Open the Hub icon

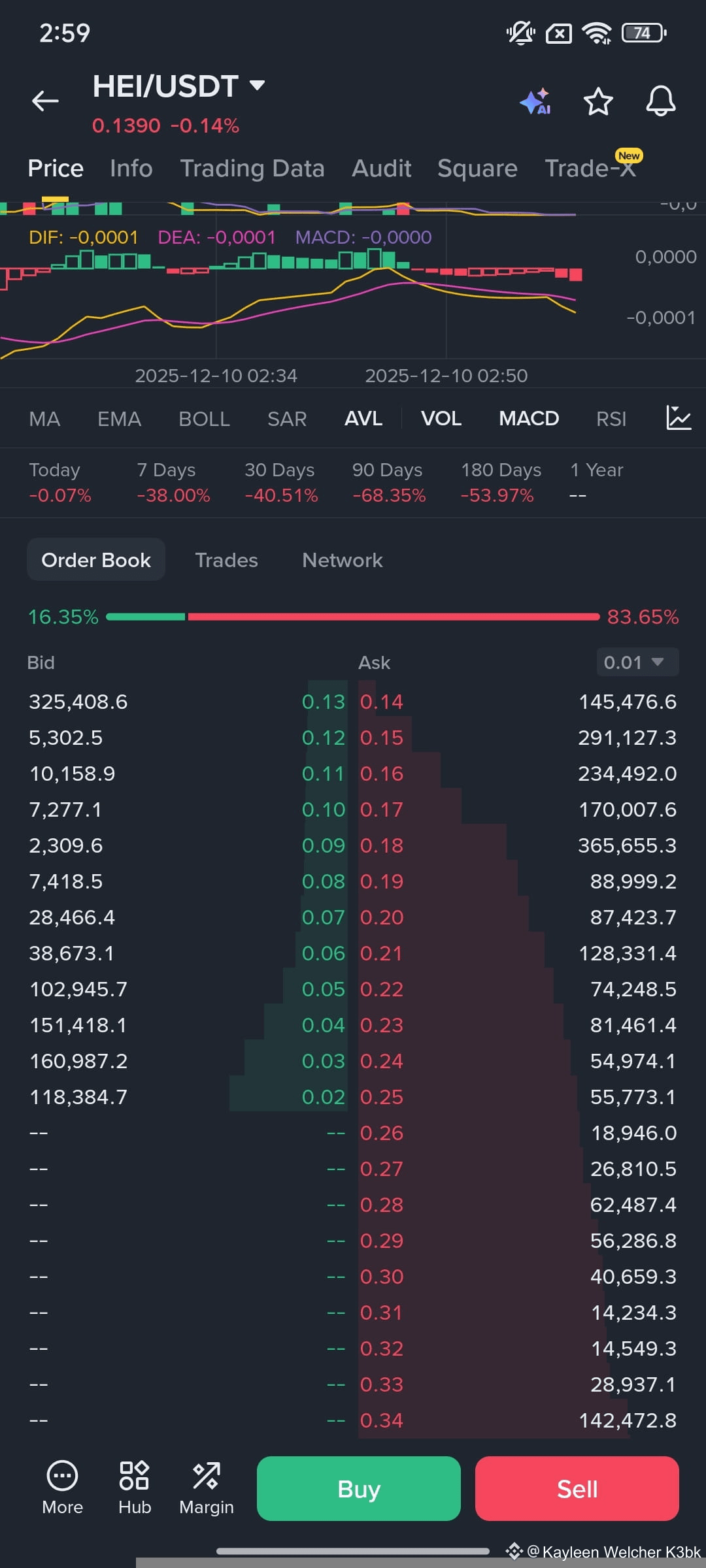point(135,1476)
